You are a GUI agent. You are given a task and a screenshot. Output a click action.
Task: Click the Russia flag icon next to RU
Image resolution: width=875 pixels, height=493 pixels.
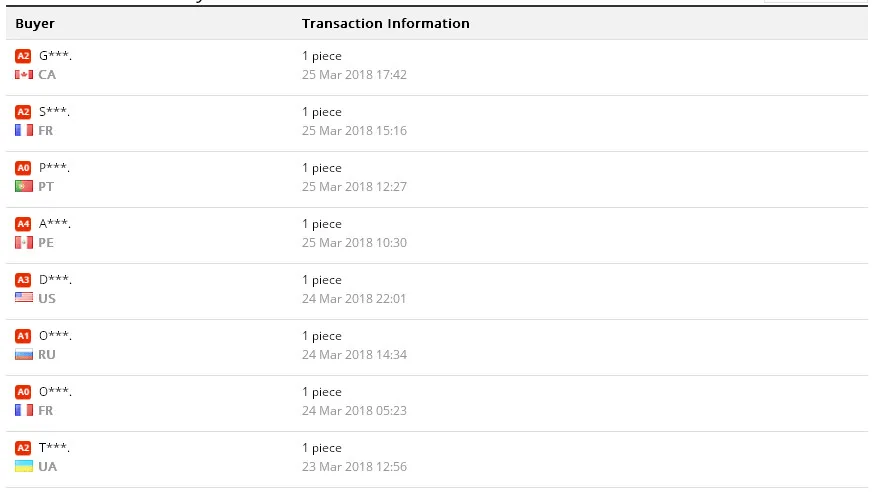pos(24,355)
